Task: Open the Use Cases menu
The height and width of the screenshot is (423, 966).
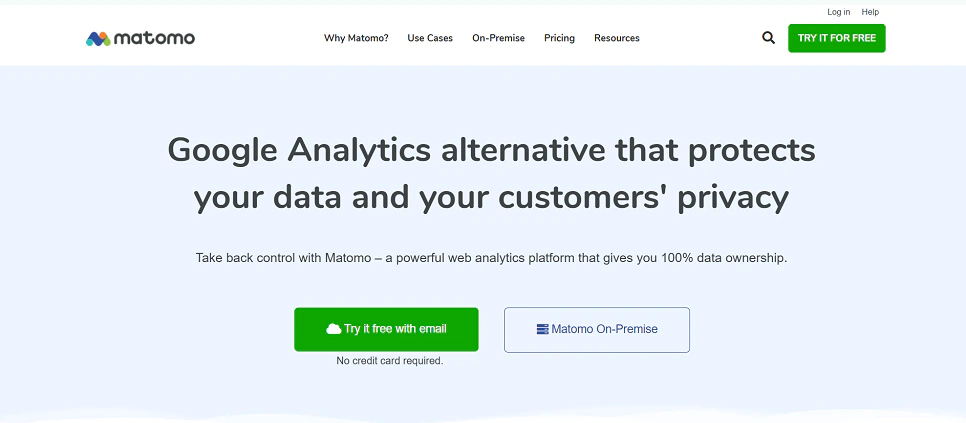Action: pyautogui.click(x=430, y=38)
